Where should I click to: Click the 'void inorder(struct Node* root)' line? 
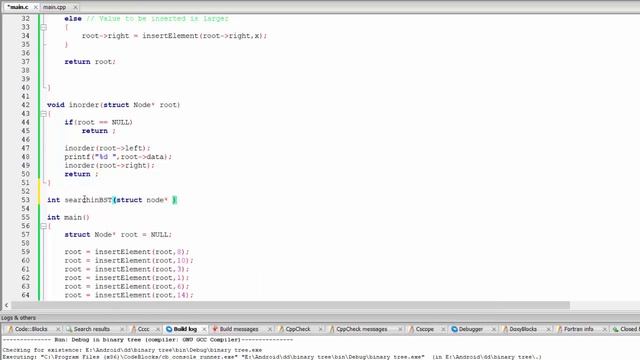pos(113,105)
